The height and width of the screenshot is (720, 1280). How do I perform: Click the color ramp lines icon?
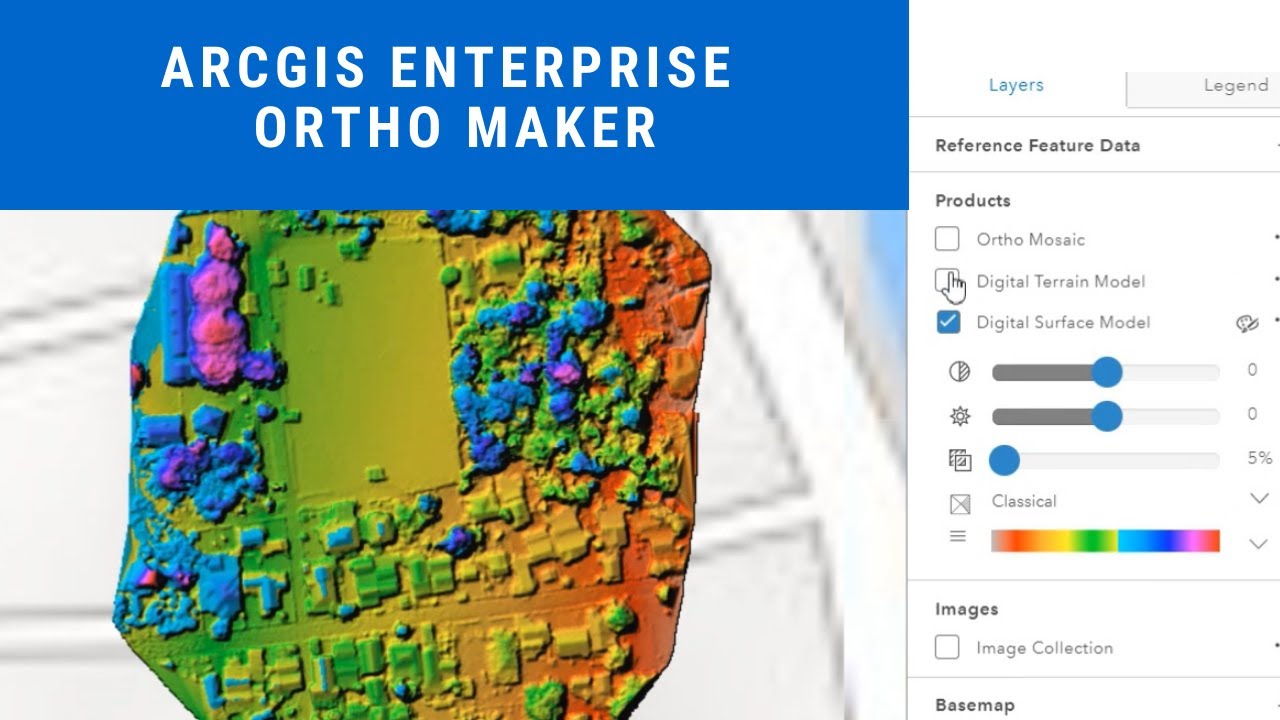click(x=958, y=537)
